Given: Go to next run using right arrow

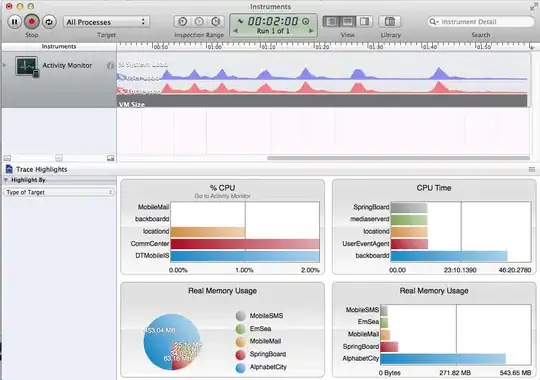Looking at the screenshot, I should tap(311, 31).
